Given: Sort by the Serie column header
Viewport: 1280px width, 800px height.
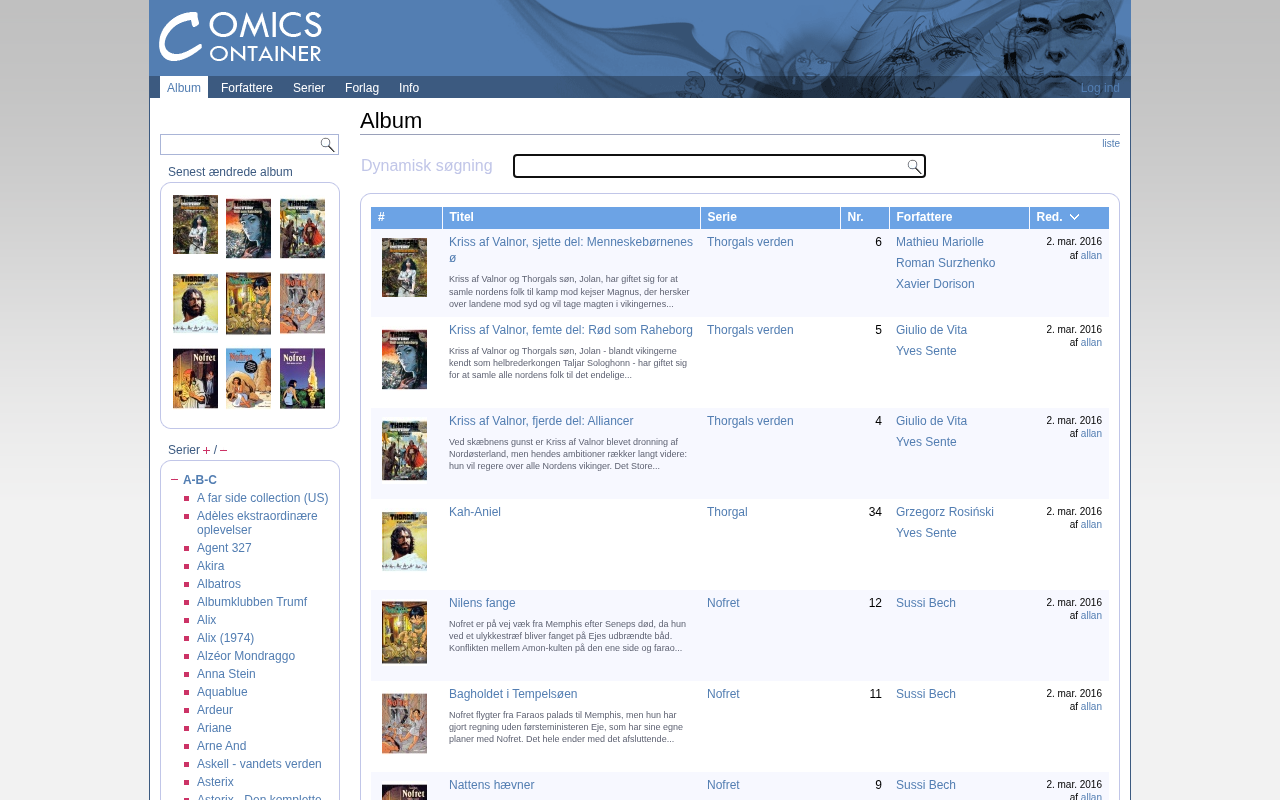Looking at the screenshot, I should [x=770, y=218].
